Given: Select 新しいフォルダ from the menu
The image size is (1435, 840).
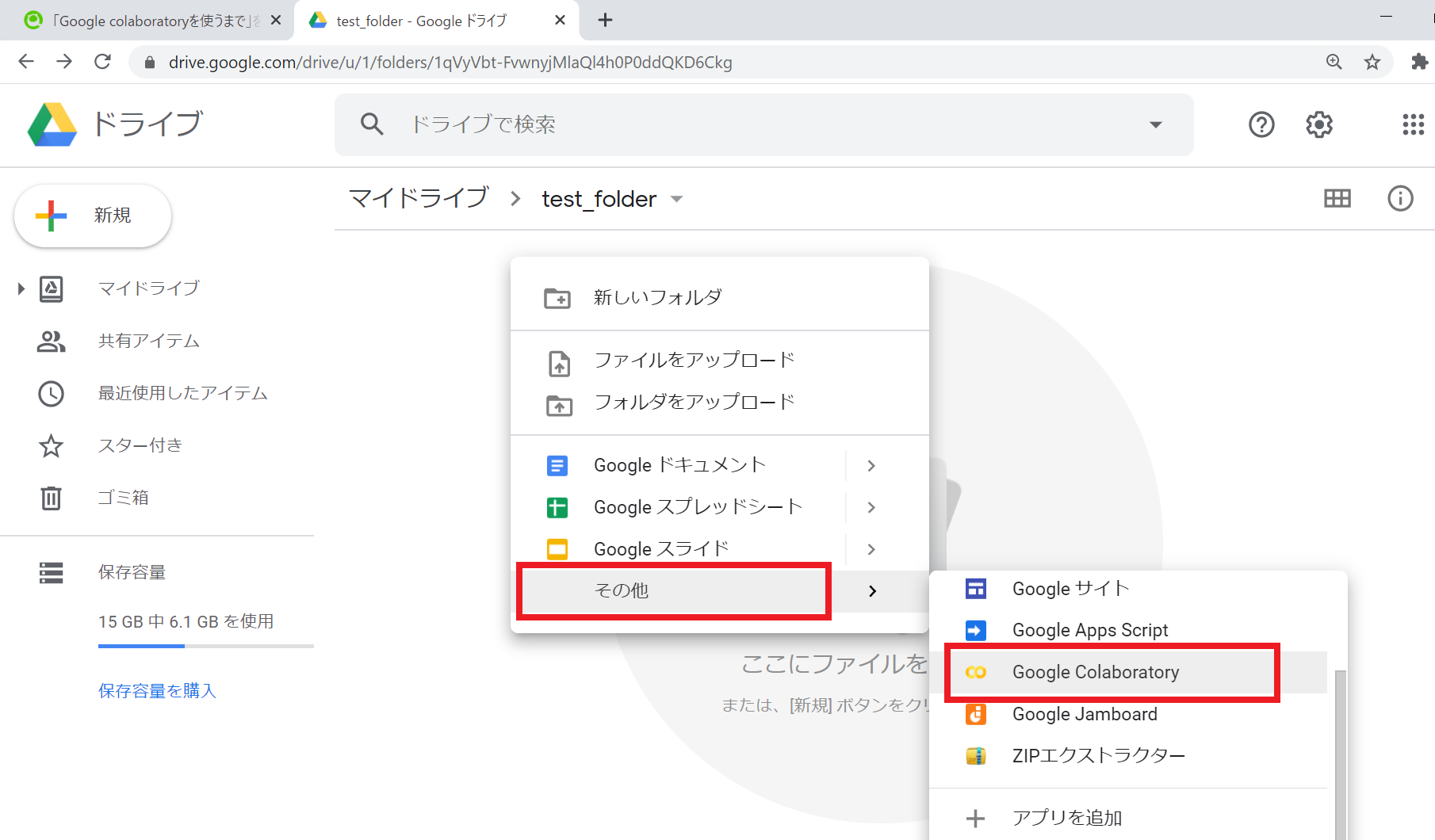Looking at the screenshot, I should (x=720, y=298).
